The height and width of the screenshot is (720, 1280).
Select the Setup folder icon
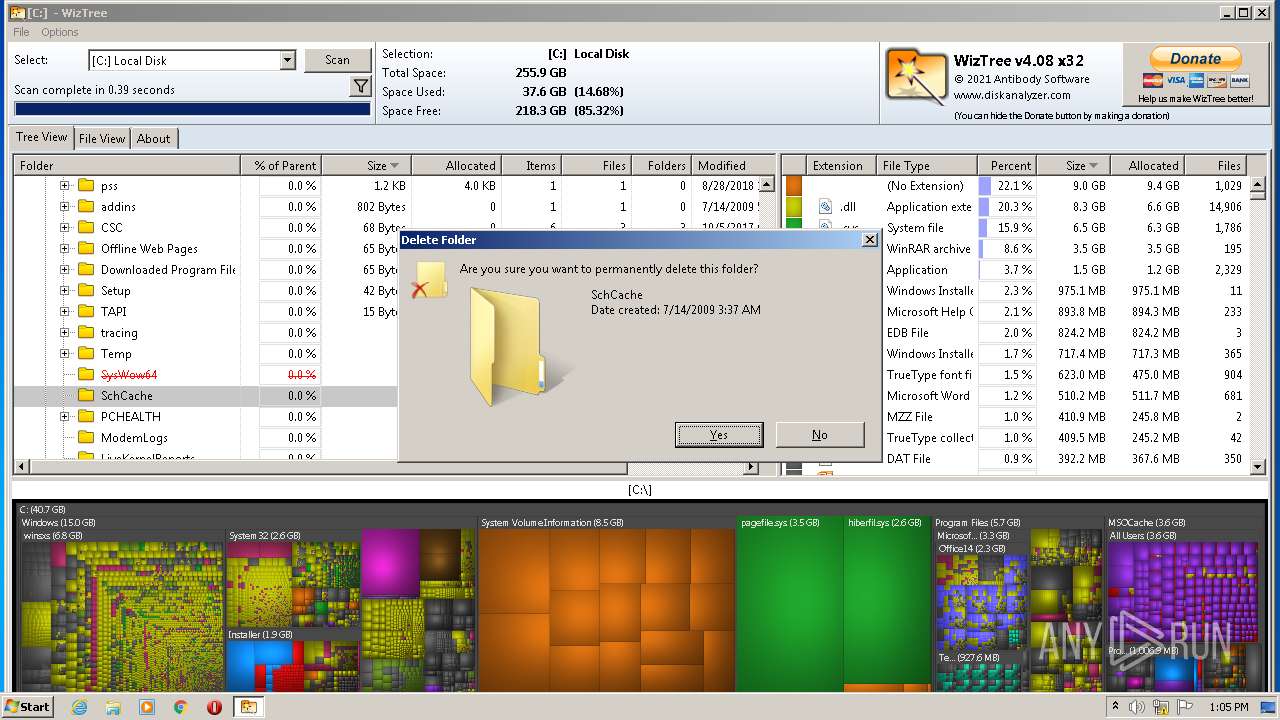pyautogui.click(x=86, y=291)
